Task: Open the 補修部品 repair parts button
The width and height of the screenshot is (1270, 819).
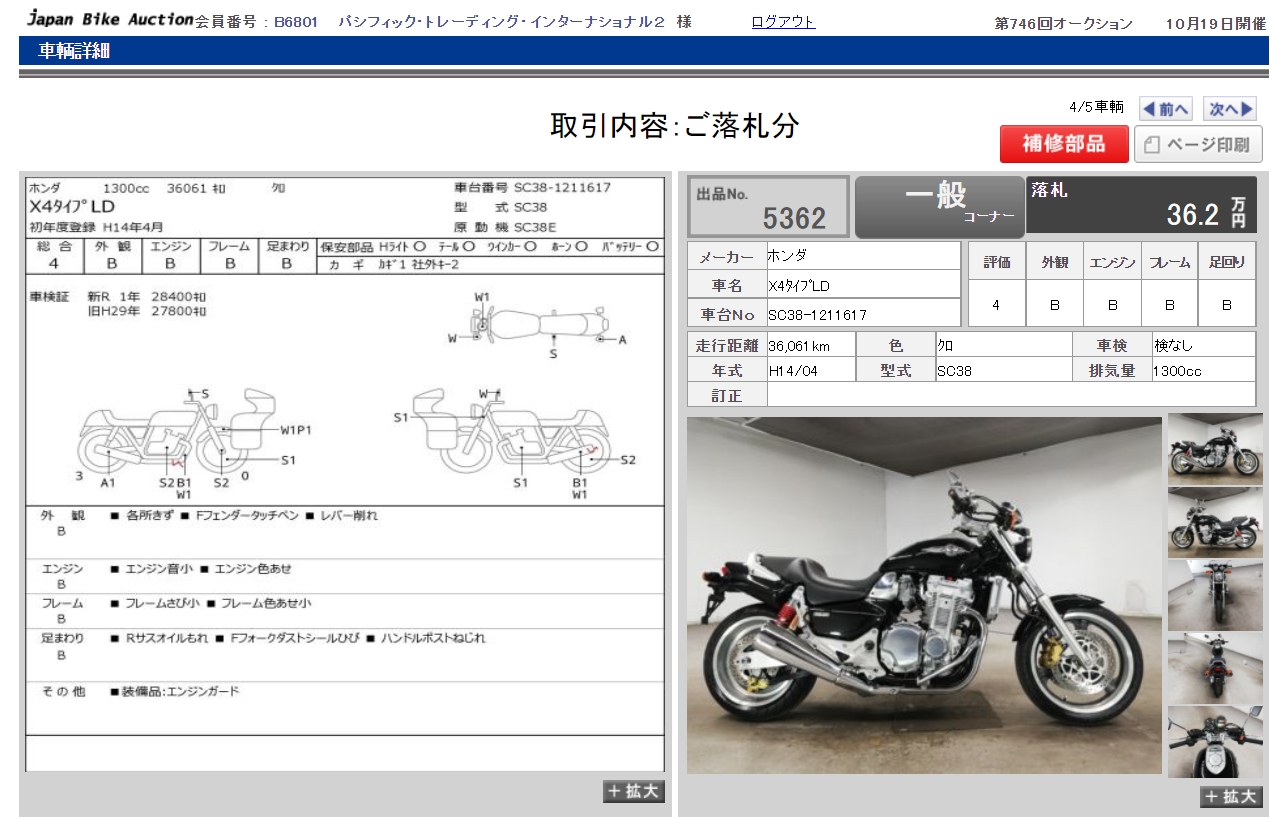Action: [1064, 144]
